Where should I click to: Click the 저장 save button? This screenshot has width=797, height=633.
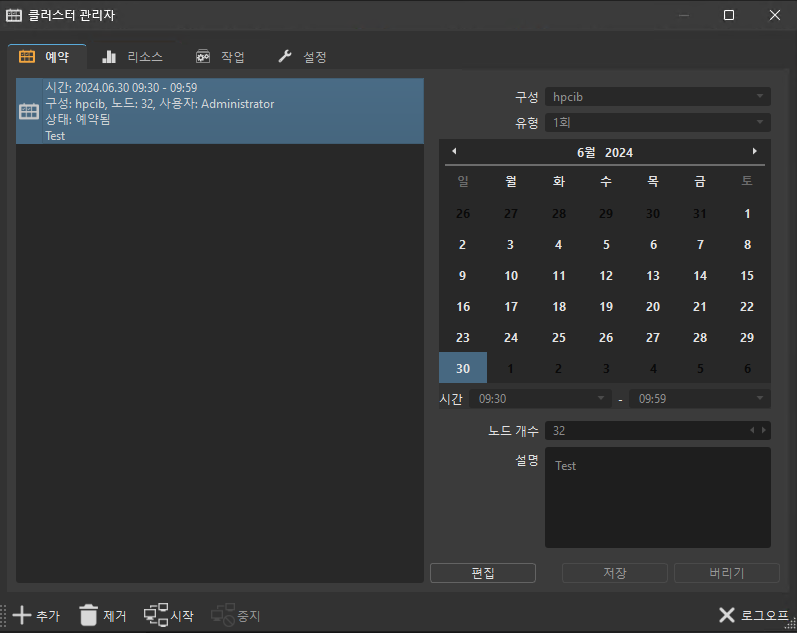(615, 573)
